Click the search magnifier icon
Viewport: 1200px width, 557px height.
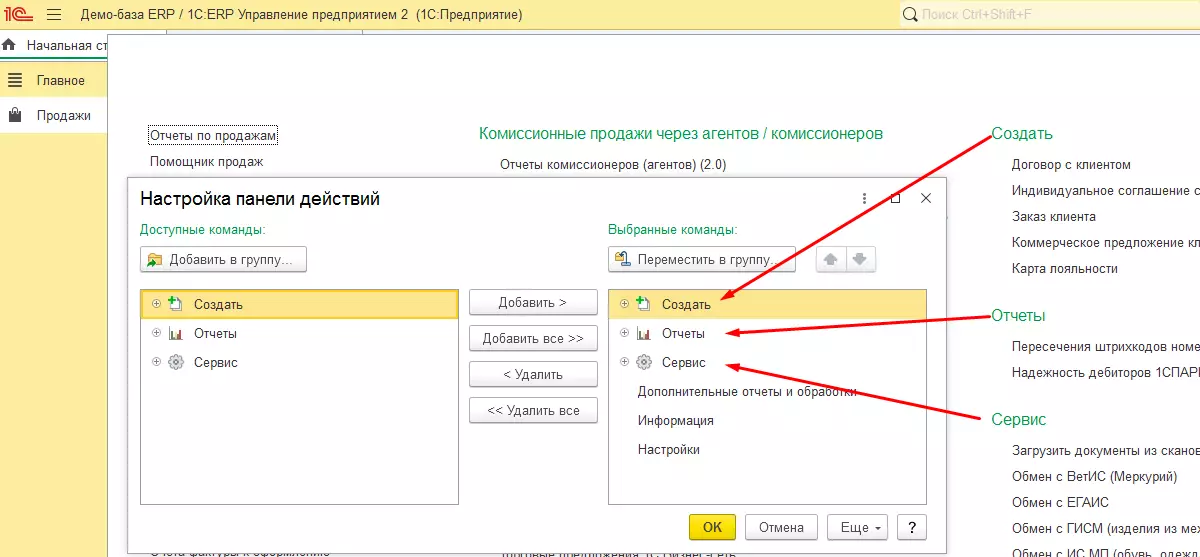click(909, 15)
